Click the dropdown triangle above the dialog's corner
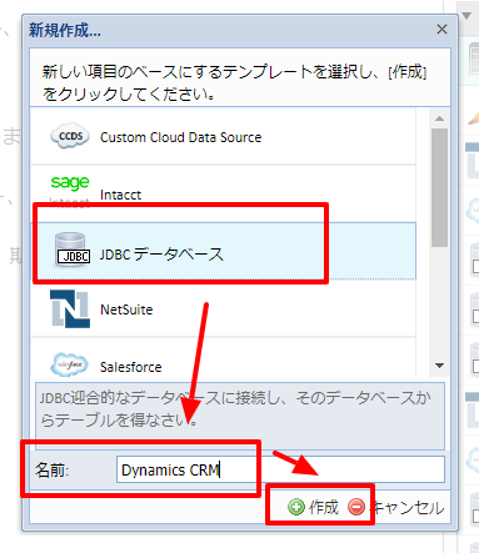Screen dimensions: 480x554 467,15
